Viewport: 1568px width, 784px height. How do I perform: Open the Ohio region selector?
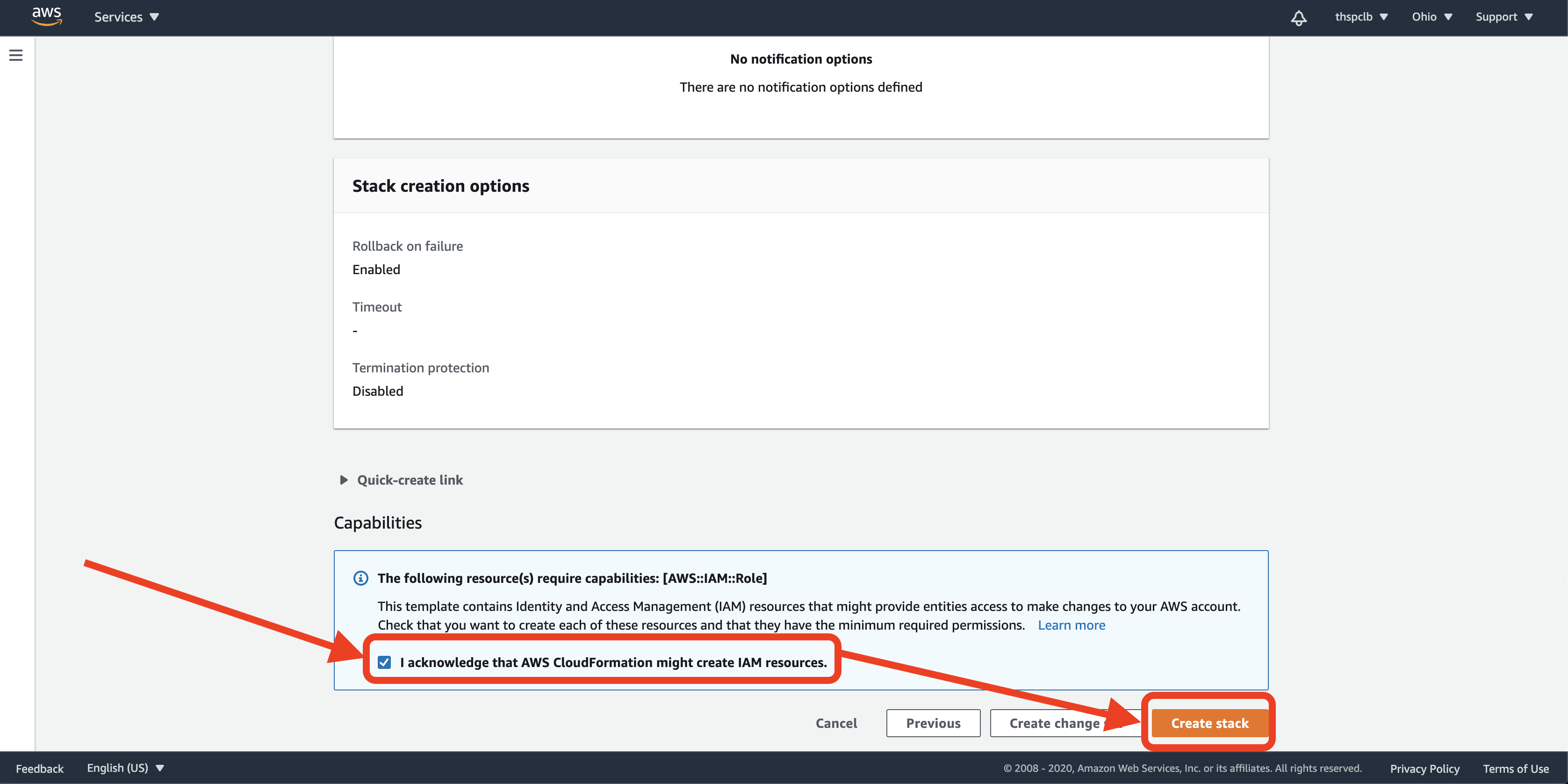pos(1432,16)
